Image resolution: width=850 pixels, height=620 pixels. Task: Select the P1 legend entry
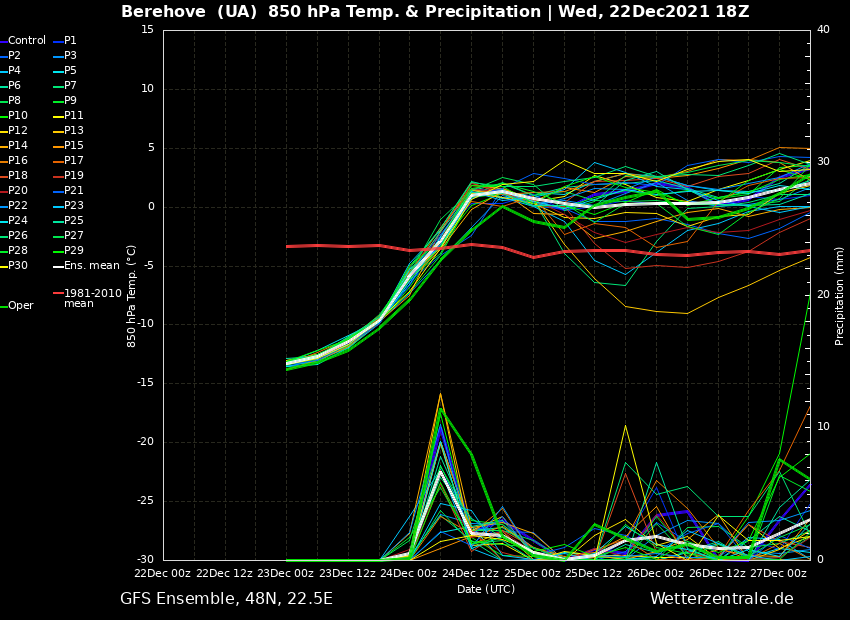(70, 41)
